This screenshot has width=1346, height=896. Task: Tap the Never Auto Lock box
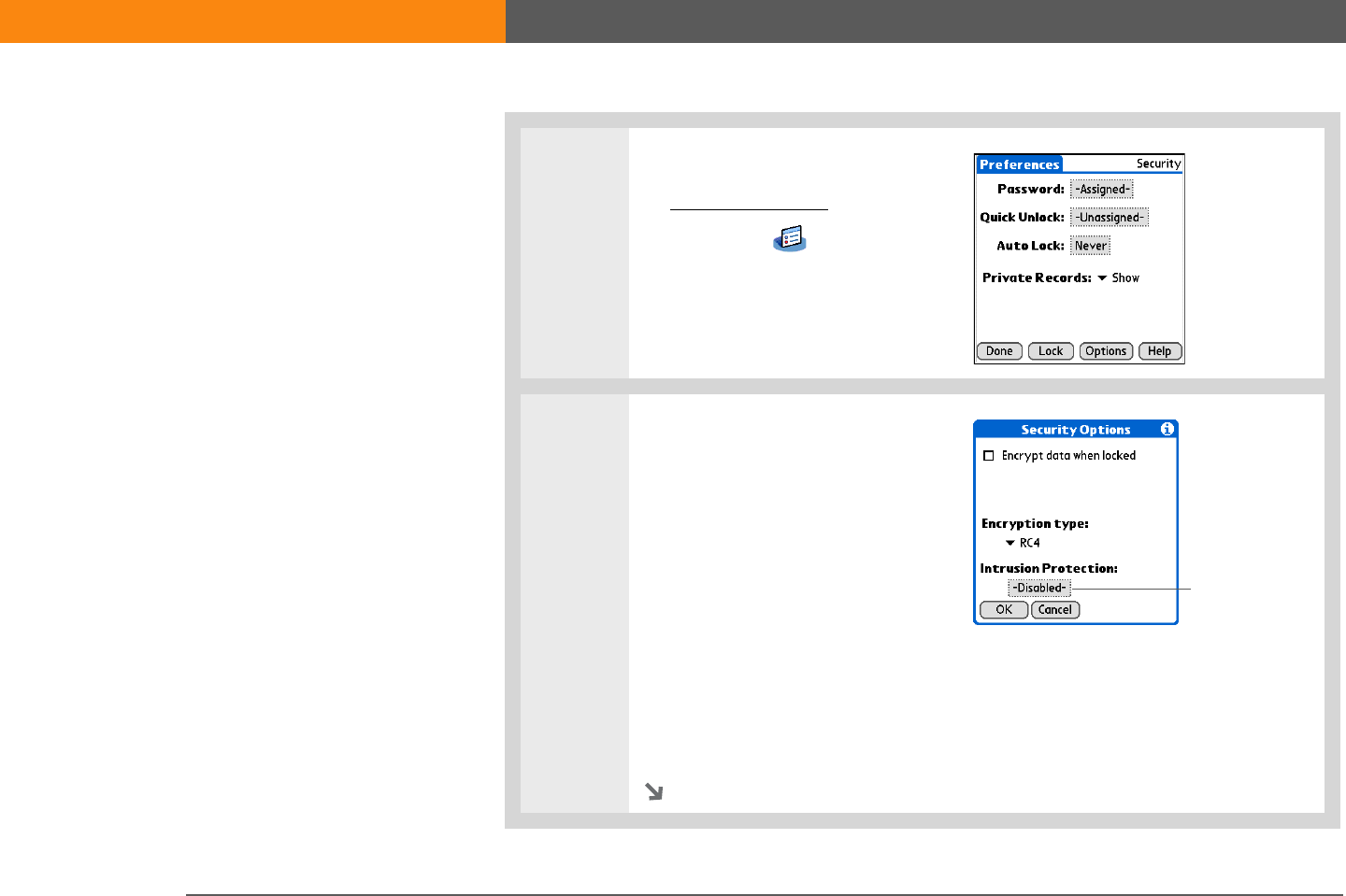[1090, 246]
